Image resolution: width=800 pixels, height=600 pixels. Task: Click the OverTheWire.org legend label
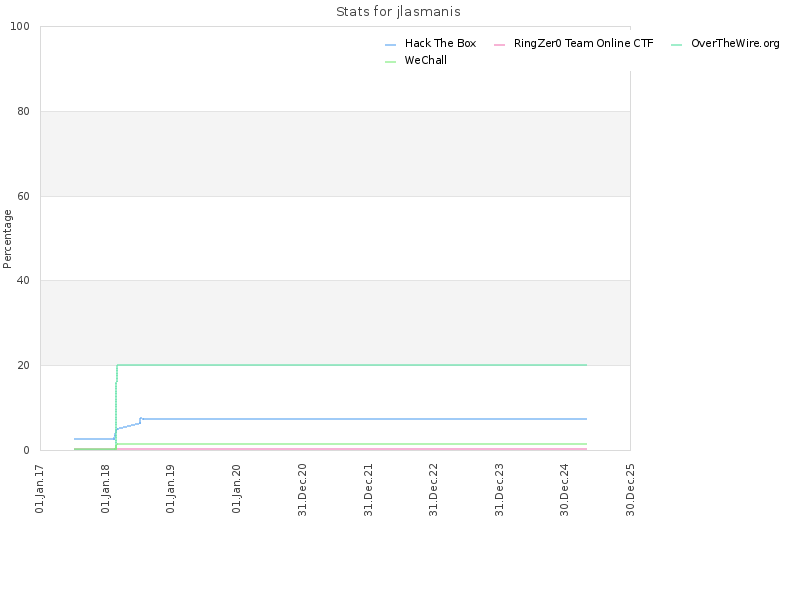point(735,43)
